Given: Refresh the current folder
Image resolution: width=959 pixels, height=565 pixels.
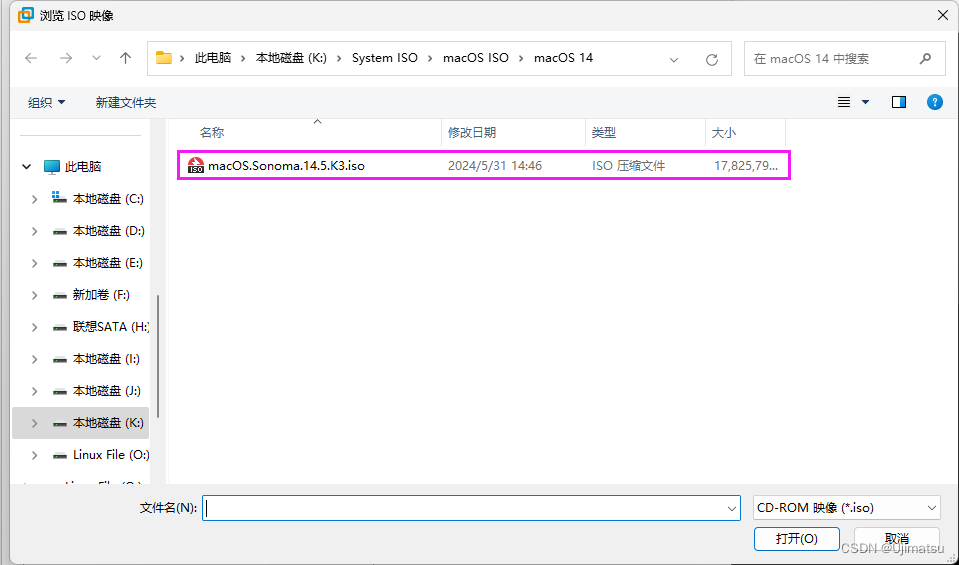Looking at the screenshot, I should (x=711, y=59).
